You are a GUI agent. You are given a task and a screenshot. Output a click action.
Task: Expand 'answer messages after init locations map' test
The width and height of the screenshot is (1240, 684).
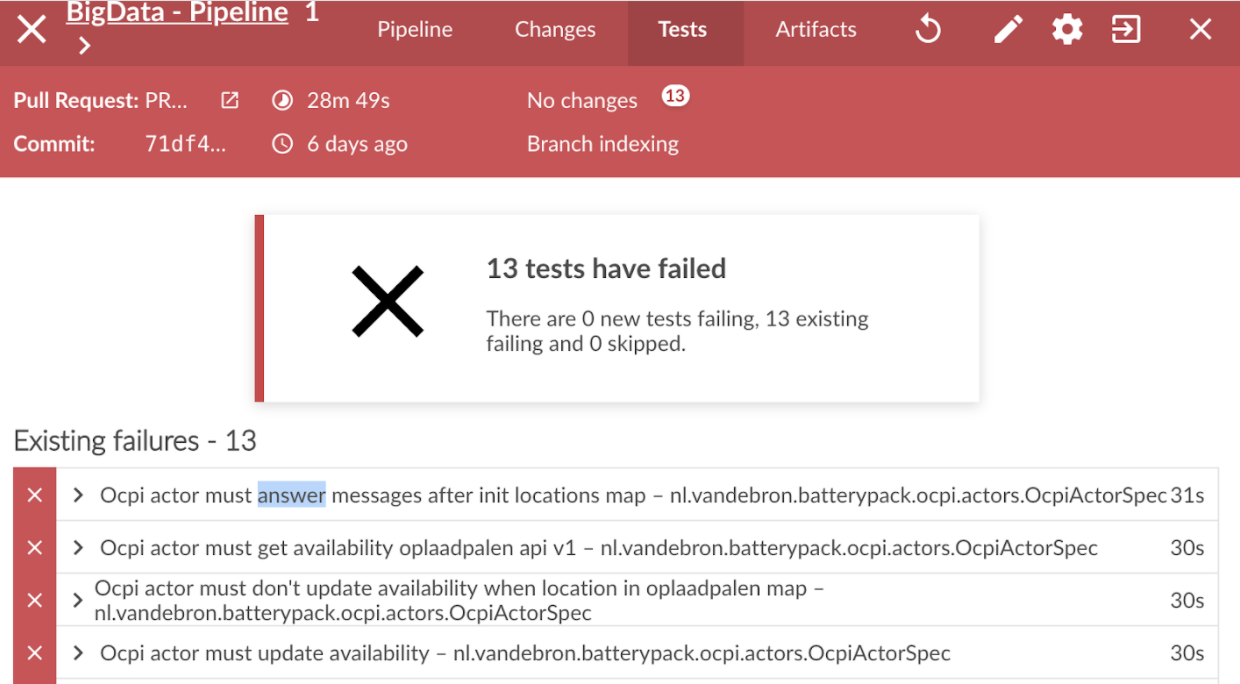pos(79,495)
